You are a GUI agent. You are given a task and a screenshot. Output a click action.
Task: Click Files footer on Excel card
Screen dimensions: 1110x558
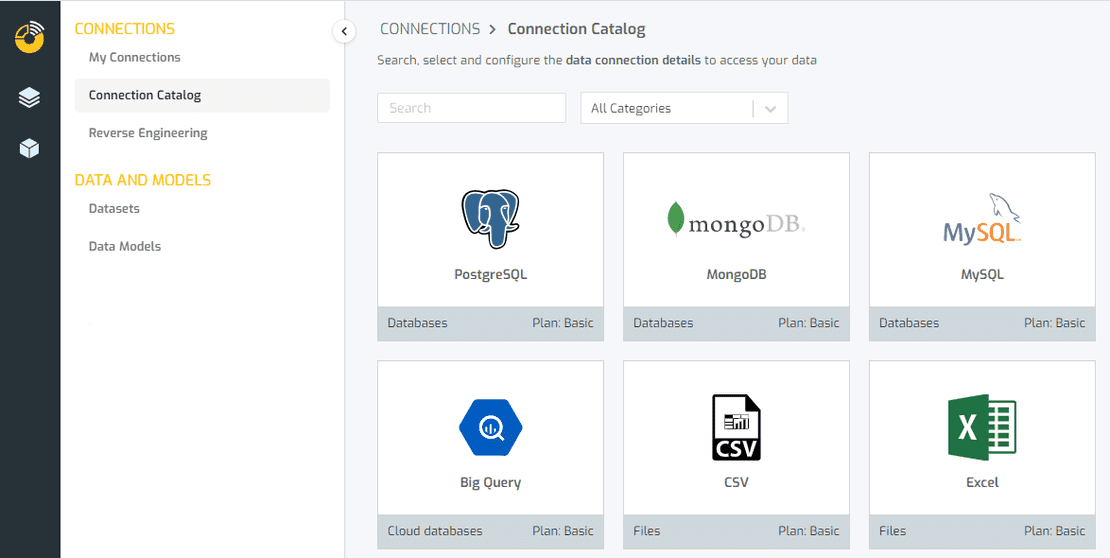[892, 530]
